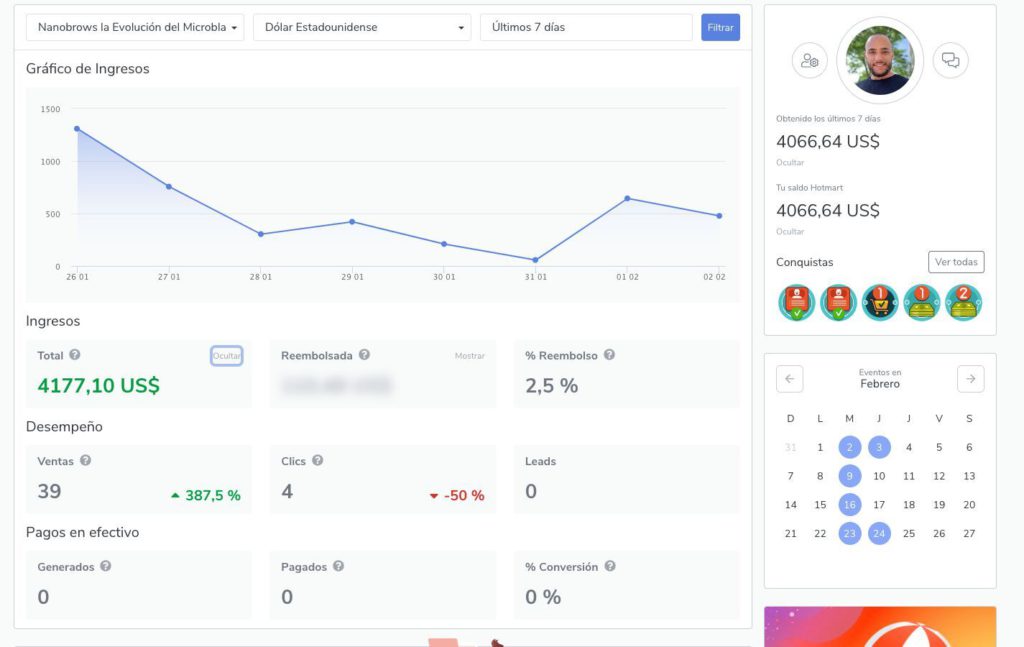Click the Últimos 7 días date range field
The image size is (1024, 647).
(x=586, y=27)
